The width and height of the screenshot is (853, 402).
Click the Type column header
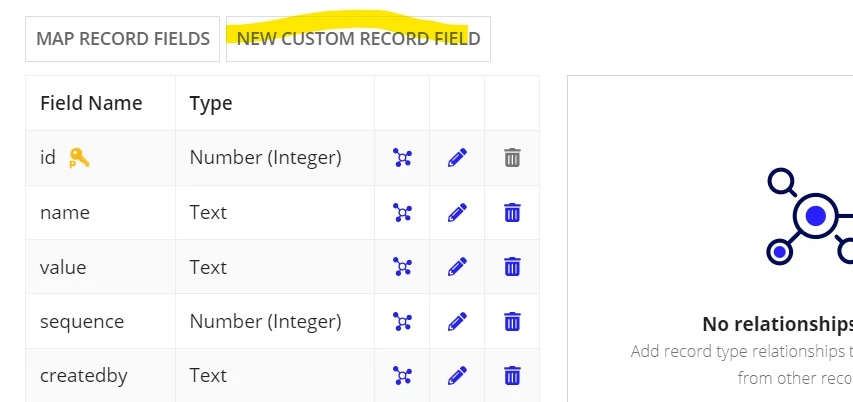211,103
